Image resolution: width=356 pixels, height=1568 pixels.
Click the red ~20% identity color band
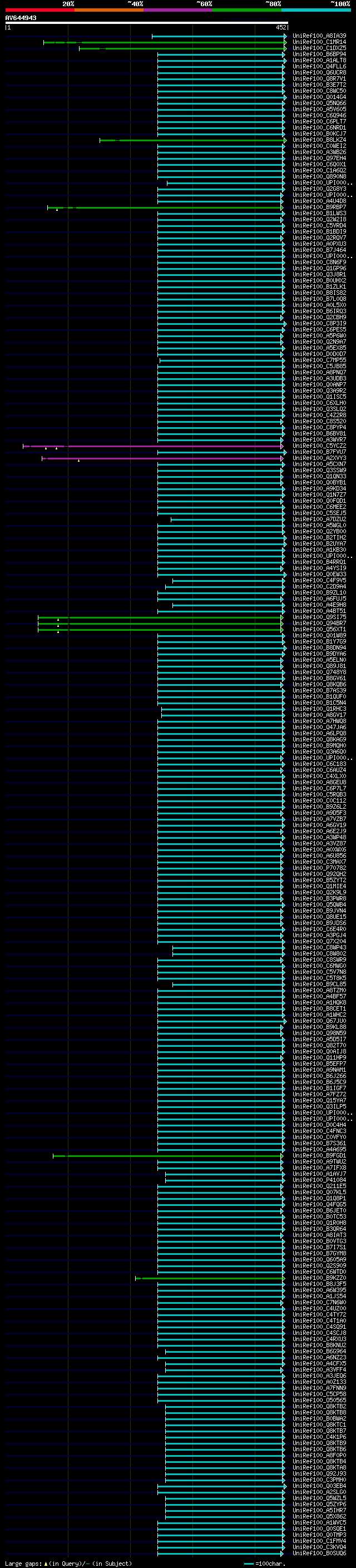[x=39, y=10]
